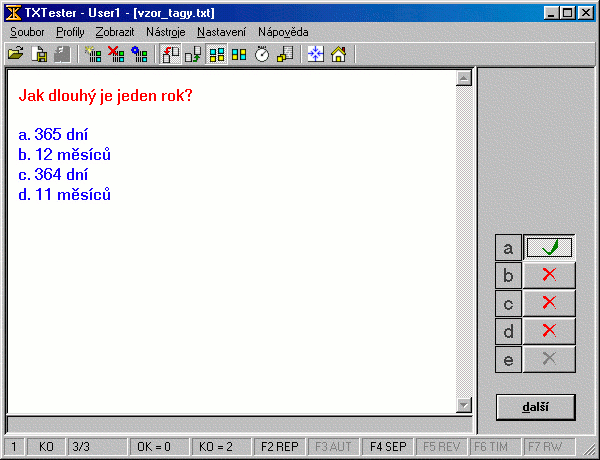The height and width of the screenshot is (460, 600).
Task: Click the F3 AUT status bar cell
Action: (333, 447)
